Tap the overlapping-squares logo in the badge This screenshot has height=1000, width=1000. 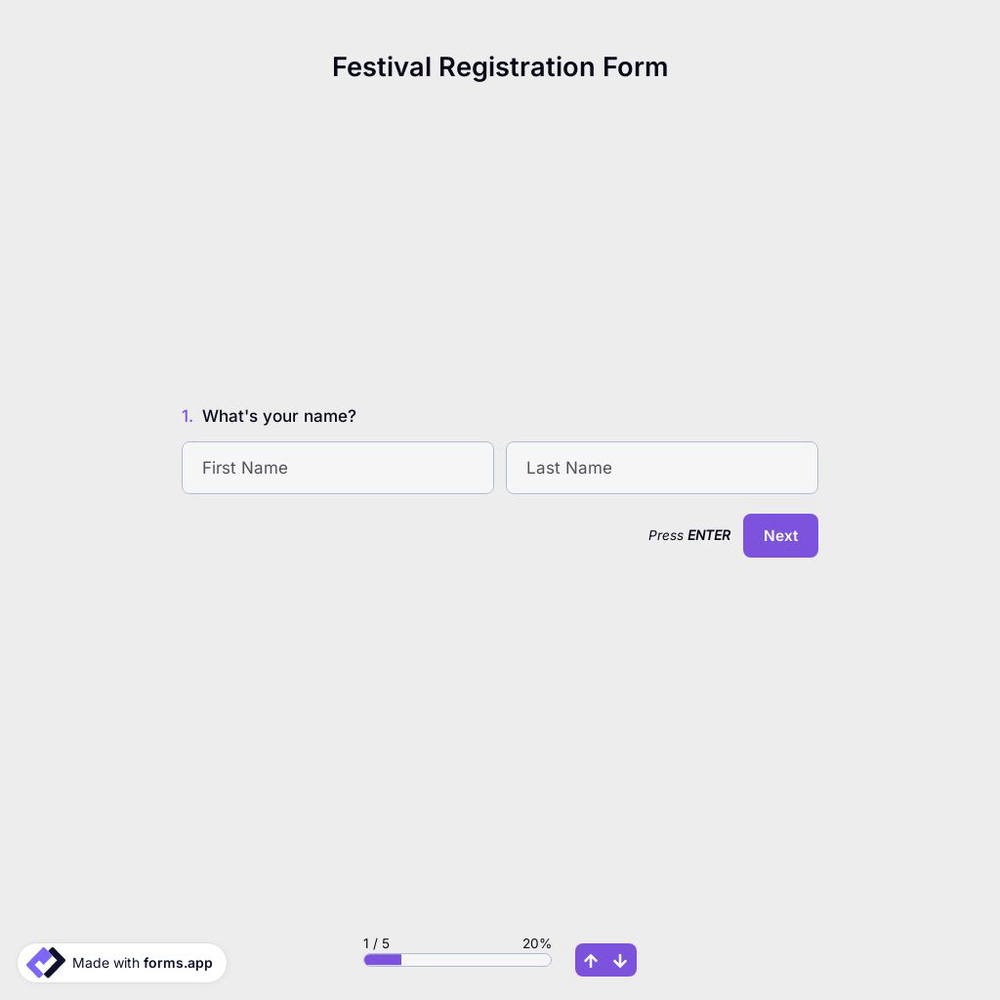[x=45, y=962]
